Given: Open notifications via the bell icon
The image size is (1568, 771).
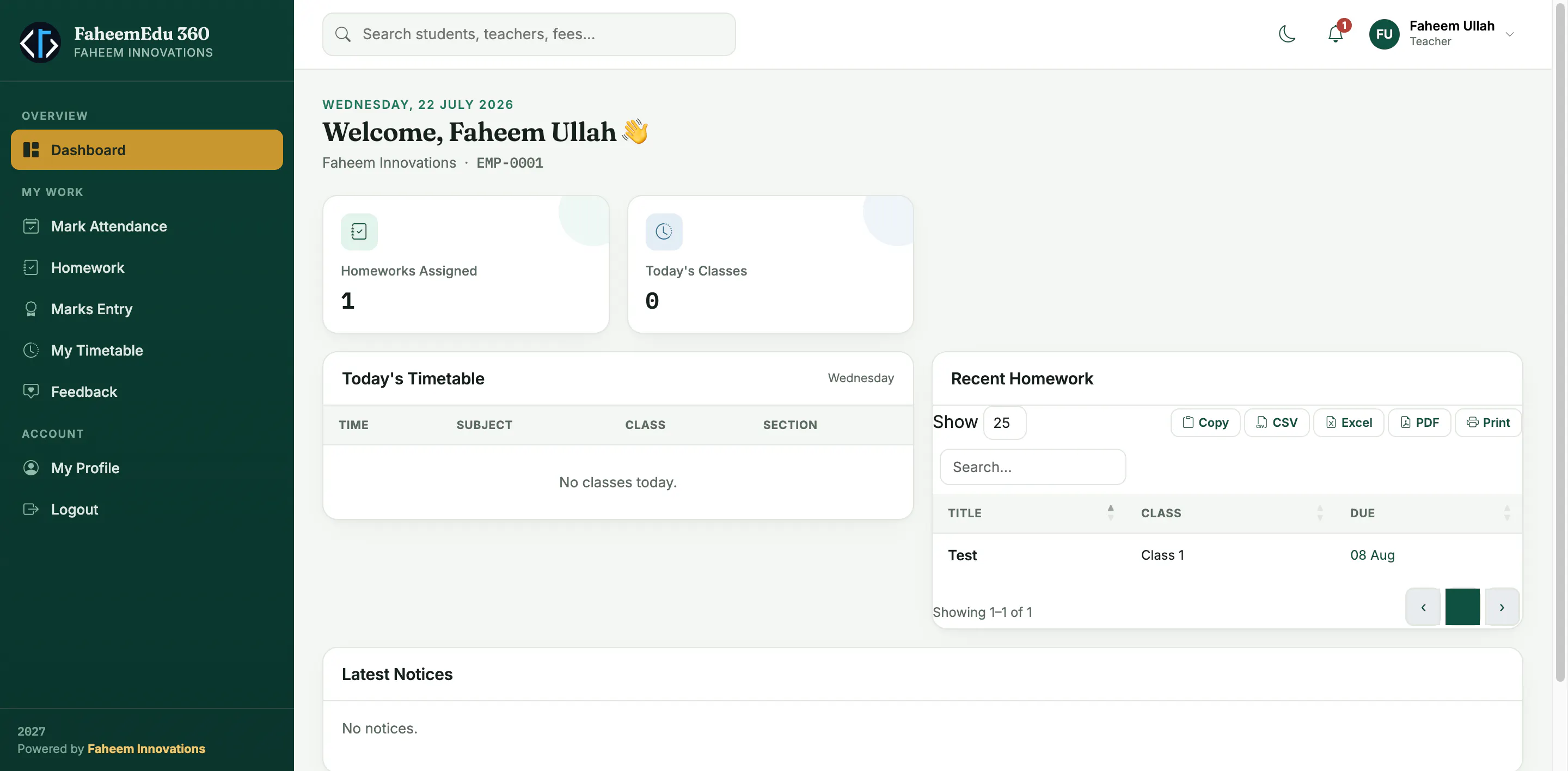Looking at the screenshot, I should tap(1335, 34).
